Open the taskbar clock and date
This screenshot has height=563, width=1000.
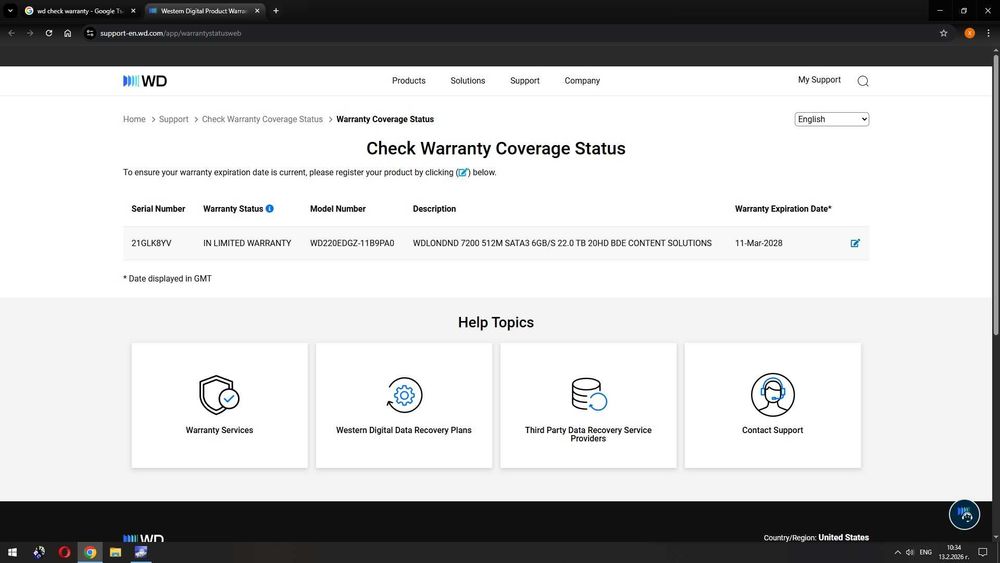953,552
